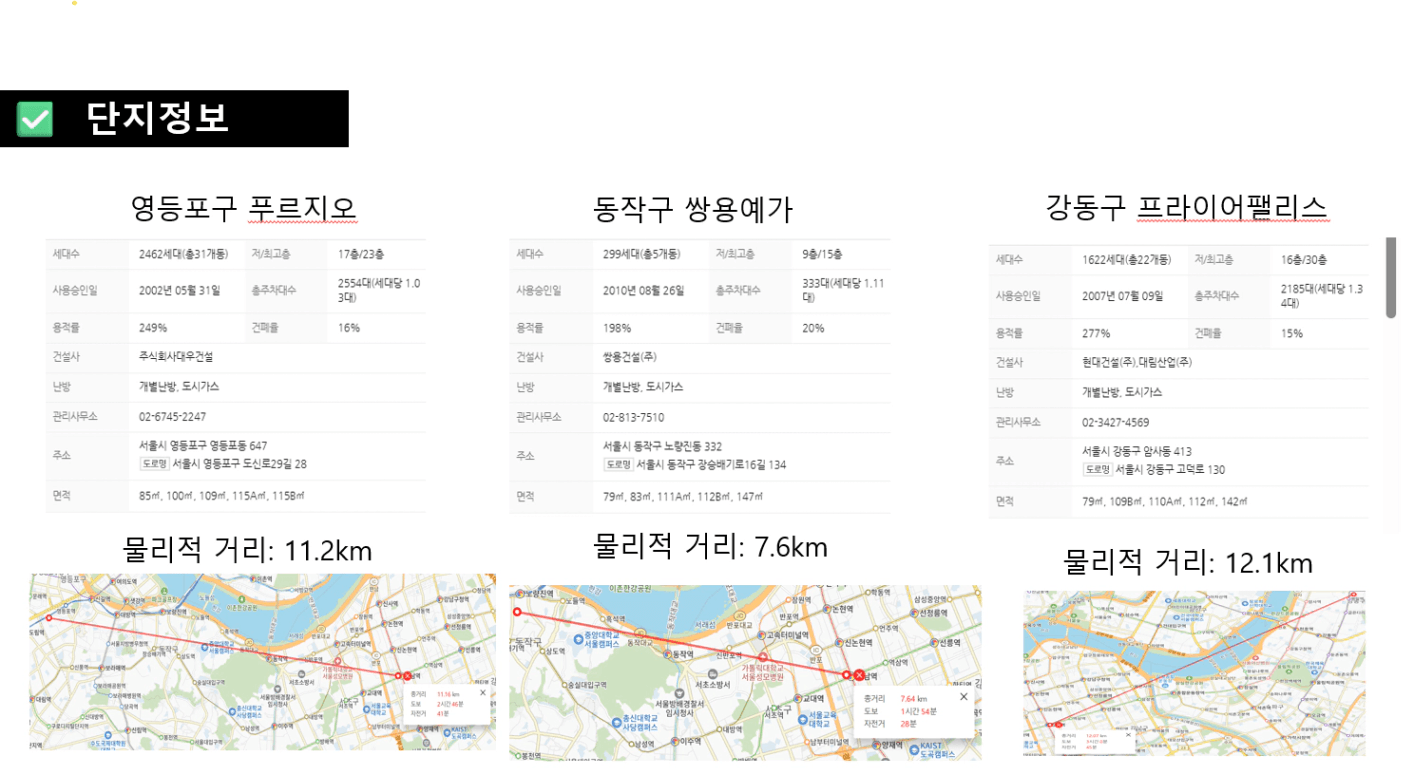Select the floor value 17층/23층

click(x=362, y=254)
